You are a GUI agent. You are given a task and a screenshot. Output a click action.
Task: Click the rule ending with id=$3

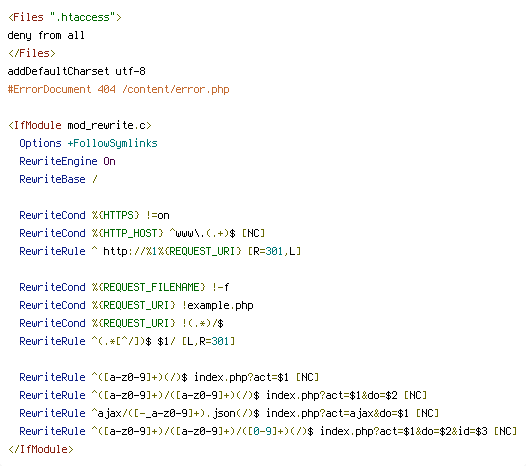[268, 431]
